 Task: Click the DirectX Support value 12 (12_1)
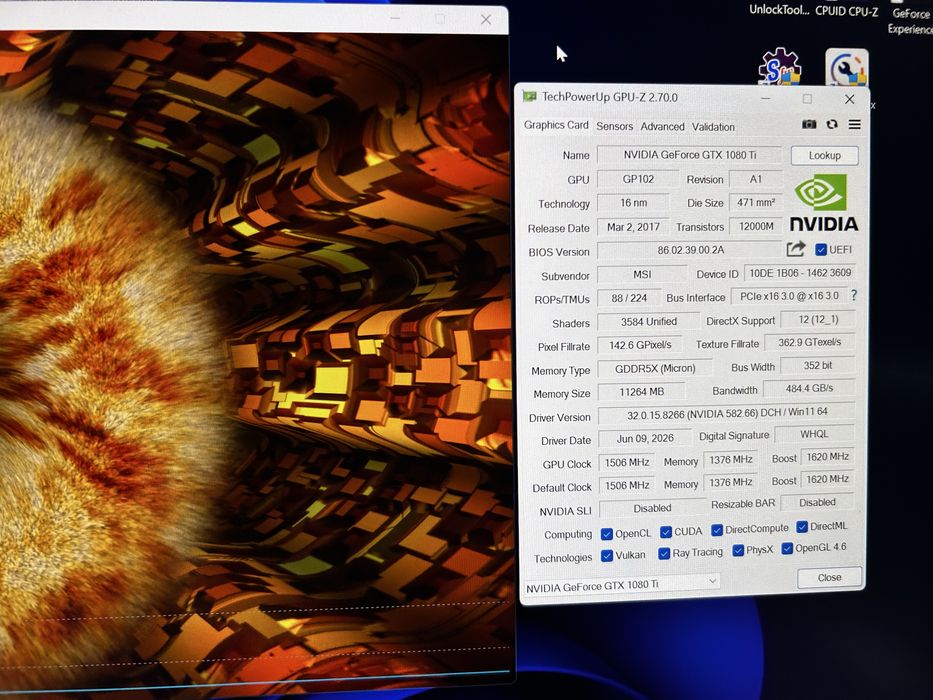pyautogui.click(x=818, y=320)
